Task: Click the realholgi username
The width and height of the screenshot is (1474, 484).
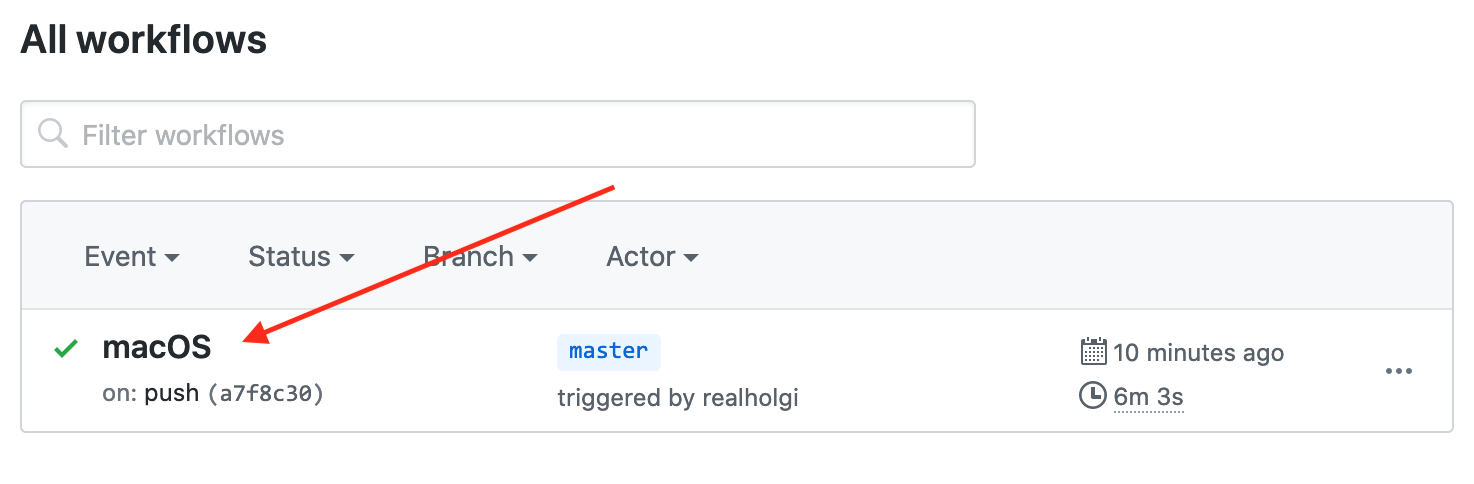Action: (x=749, y=398)
